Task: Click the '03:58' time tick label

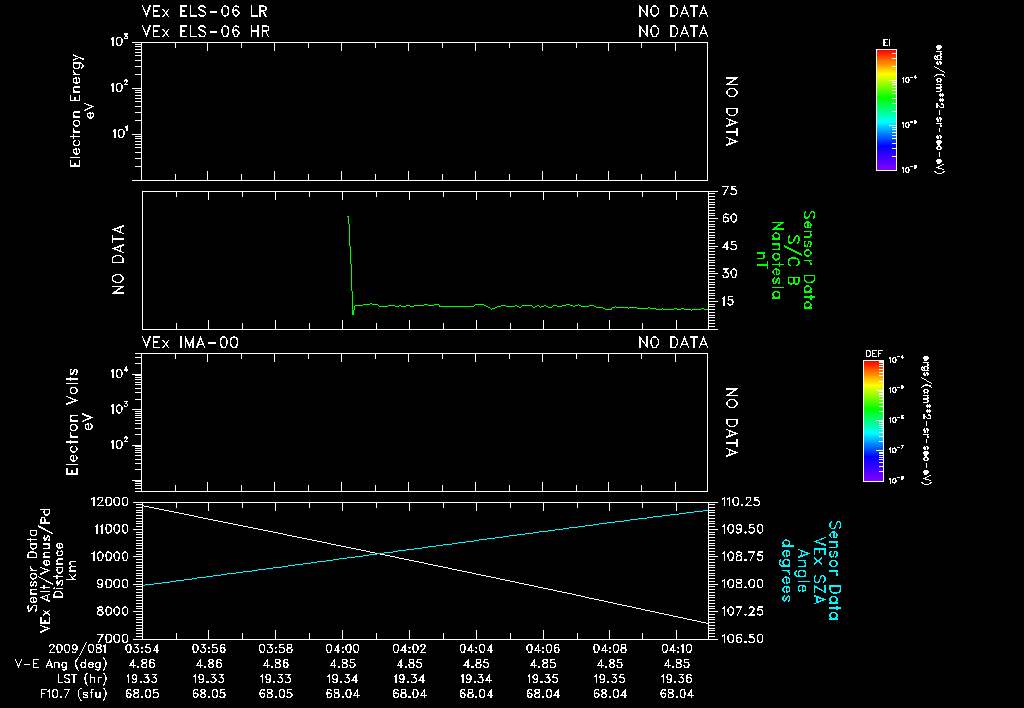Action: [276, 649]
